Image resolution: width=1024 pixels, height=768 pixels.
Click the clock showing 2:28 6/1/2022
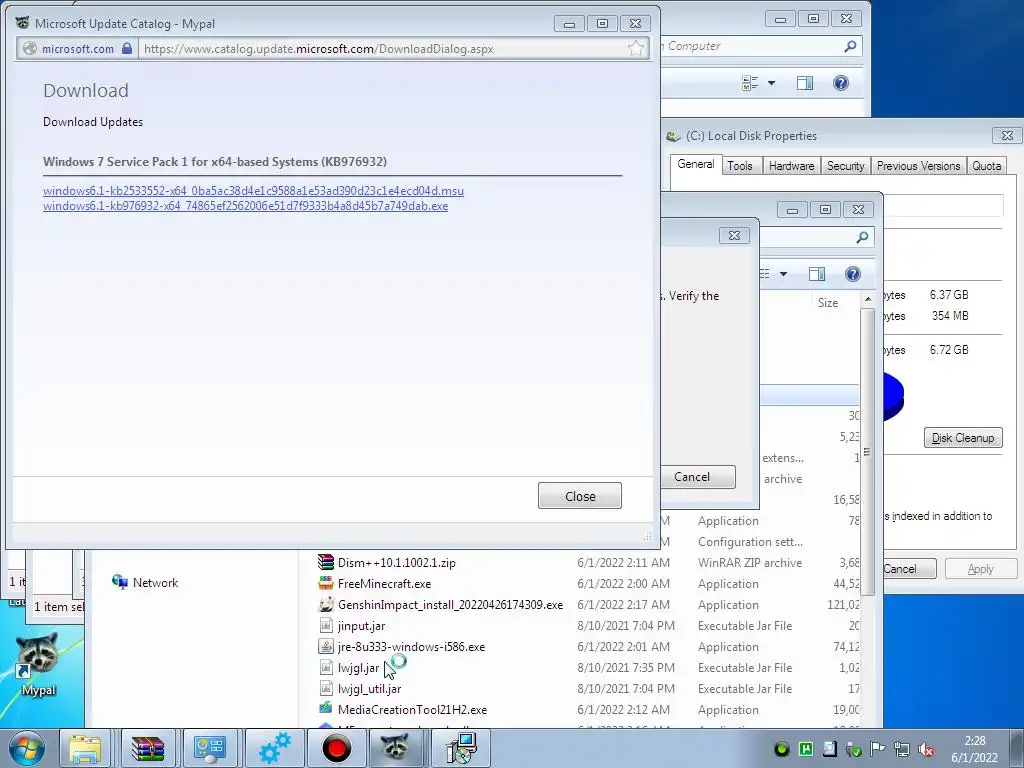(974, 749)
